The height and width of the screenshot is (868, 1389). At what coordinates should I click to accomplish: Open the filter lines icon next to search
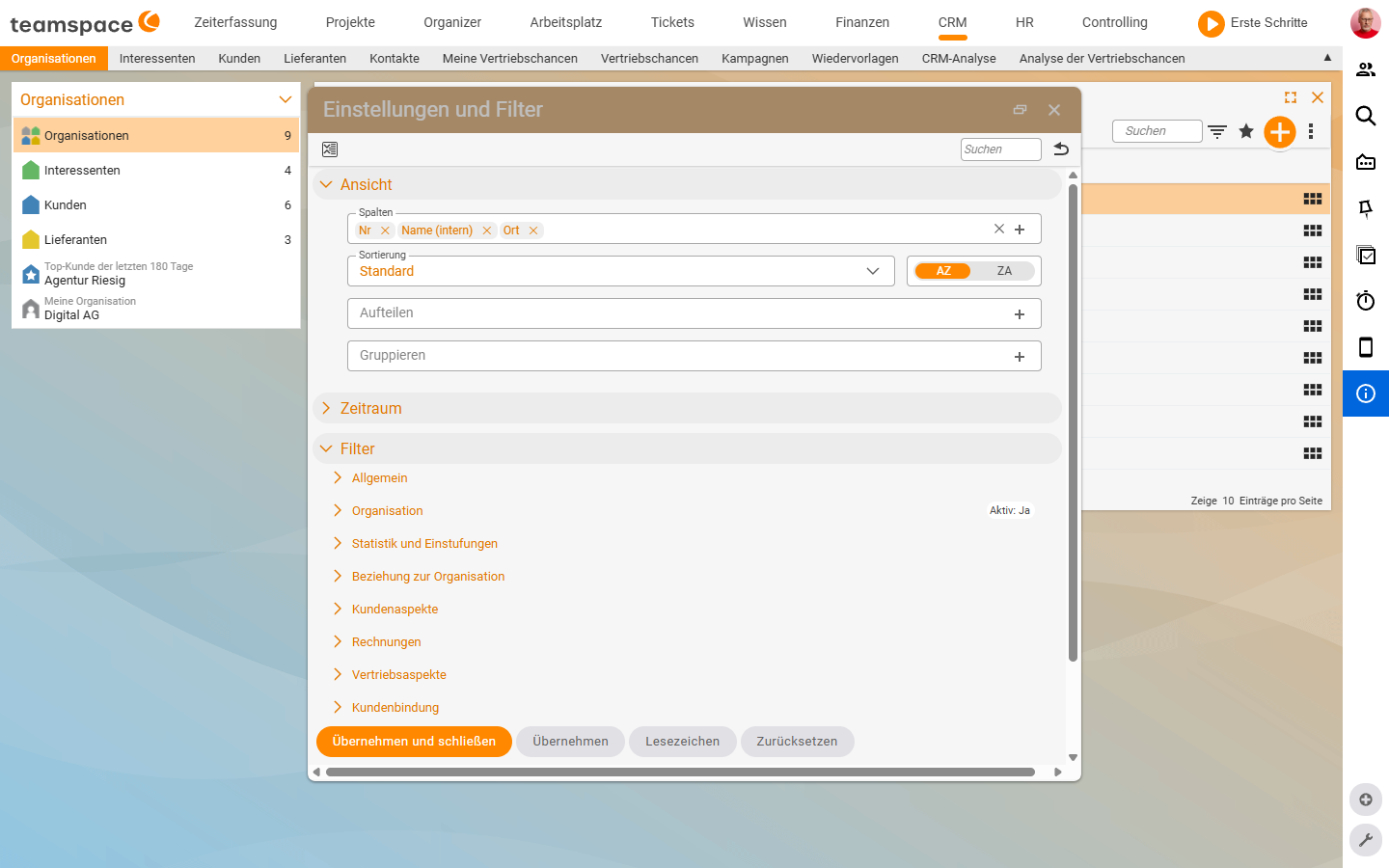(x=1217, y=131)
